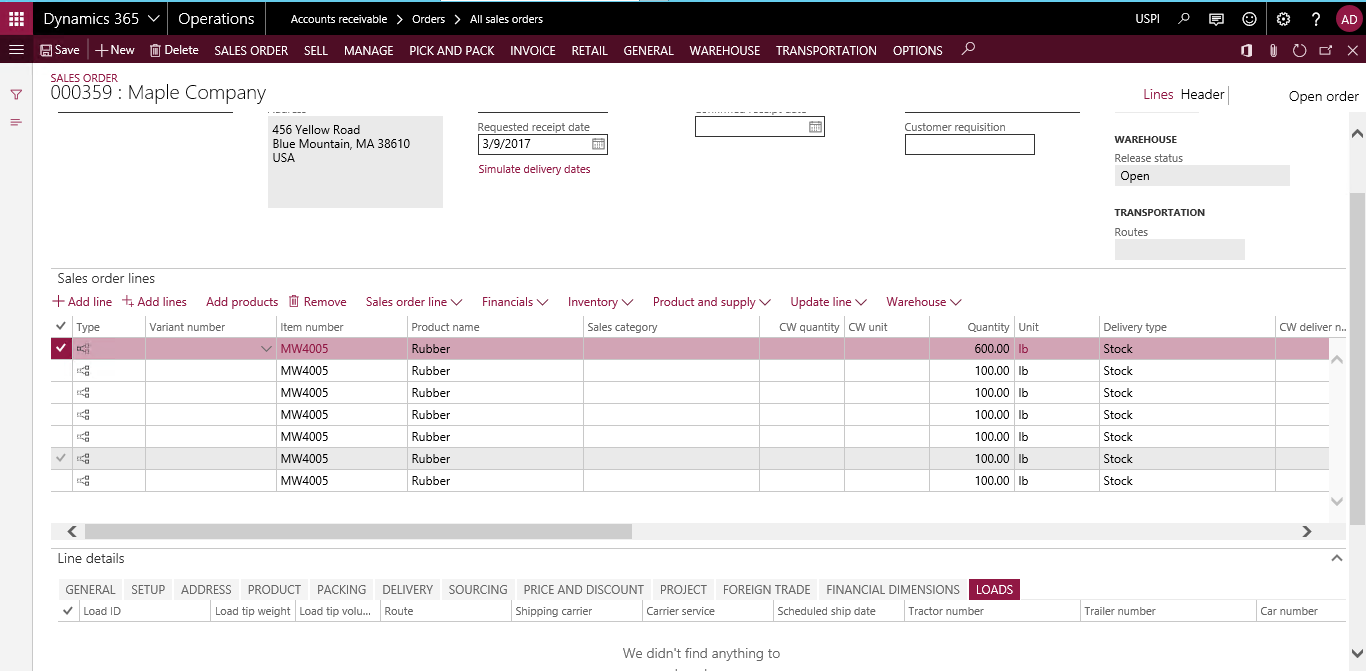Type in the Customer requisition field
This screenshot has width=1366, height=671.
[x=969, y=144]
